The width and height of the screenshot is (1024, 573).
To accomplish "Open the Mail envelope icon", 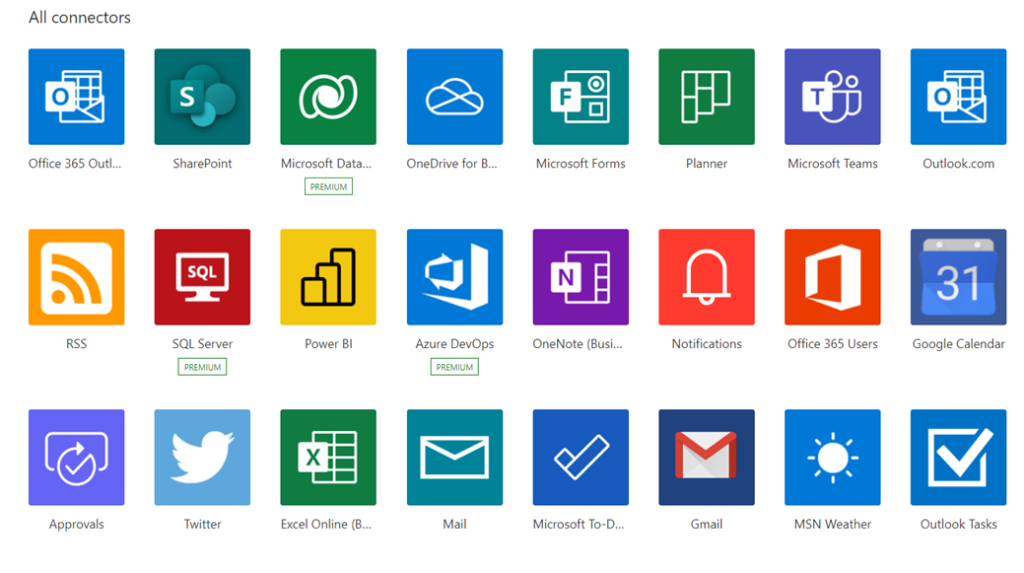I will pos(455,457).
